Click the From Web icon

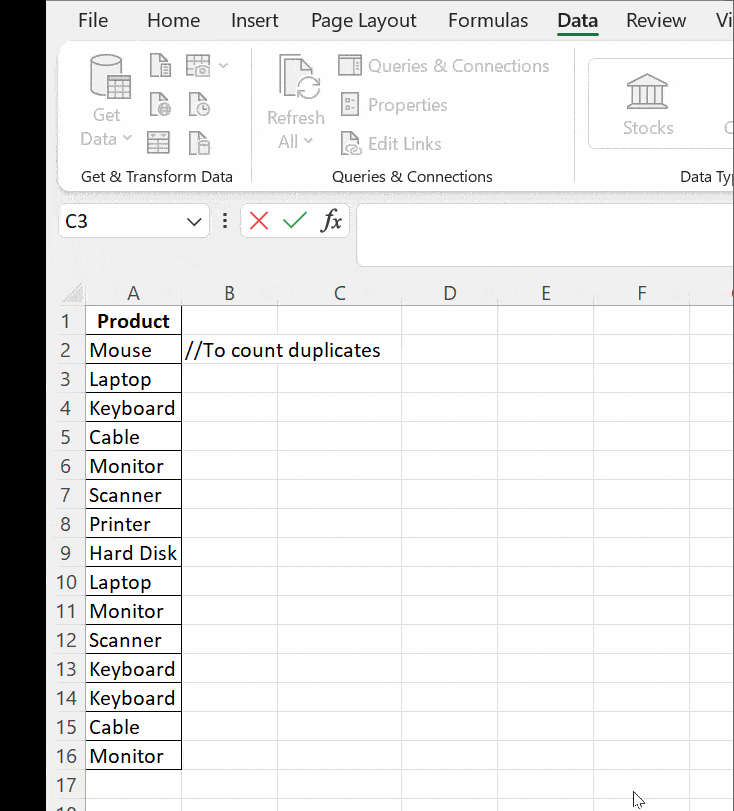160,104
